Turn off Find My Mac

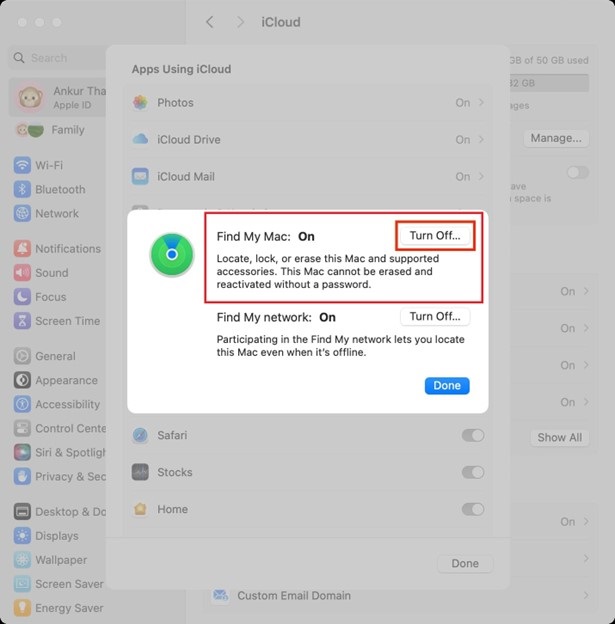[x=435, y=236]
